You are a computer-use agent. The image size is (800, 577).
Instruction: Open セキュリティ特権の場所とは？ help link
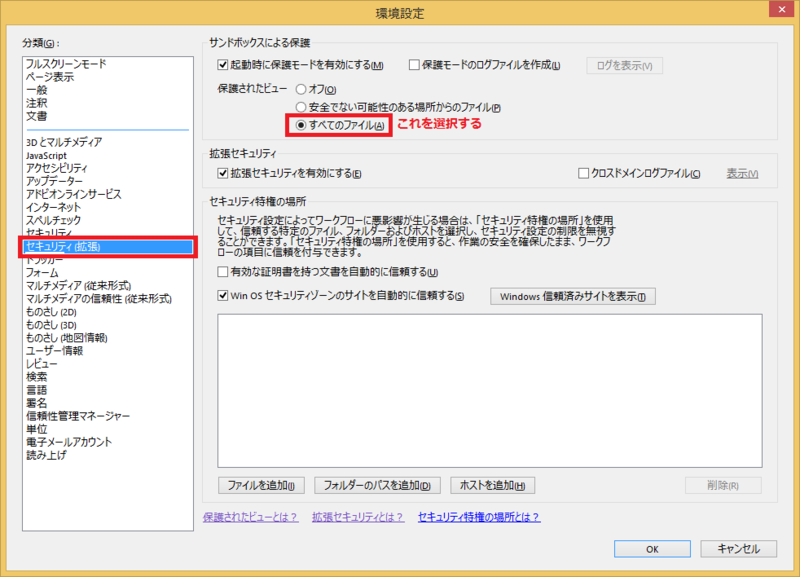pos(479,517)
